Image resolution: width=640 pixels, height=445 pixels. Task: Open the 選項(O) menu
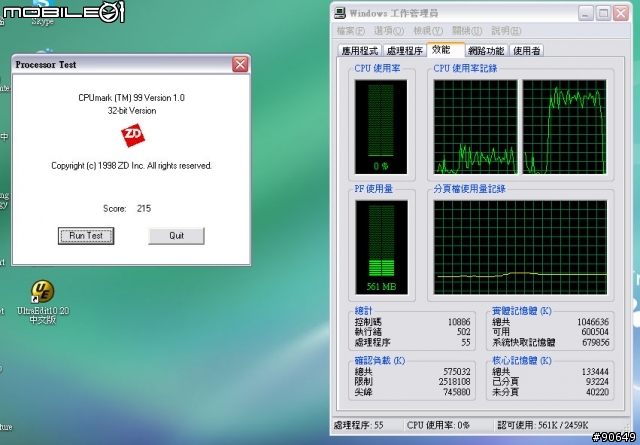click(389, 31)
